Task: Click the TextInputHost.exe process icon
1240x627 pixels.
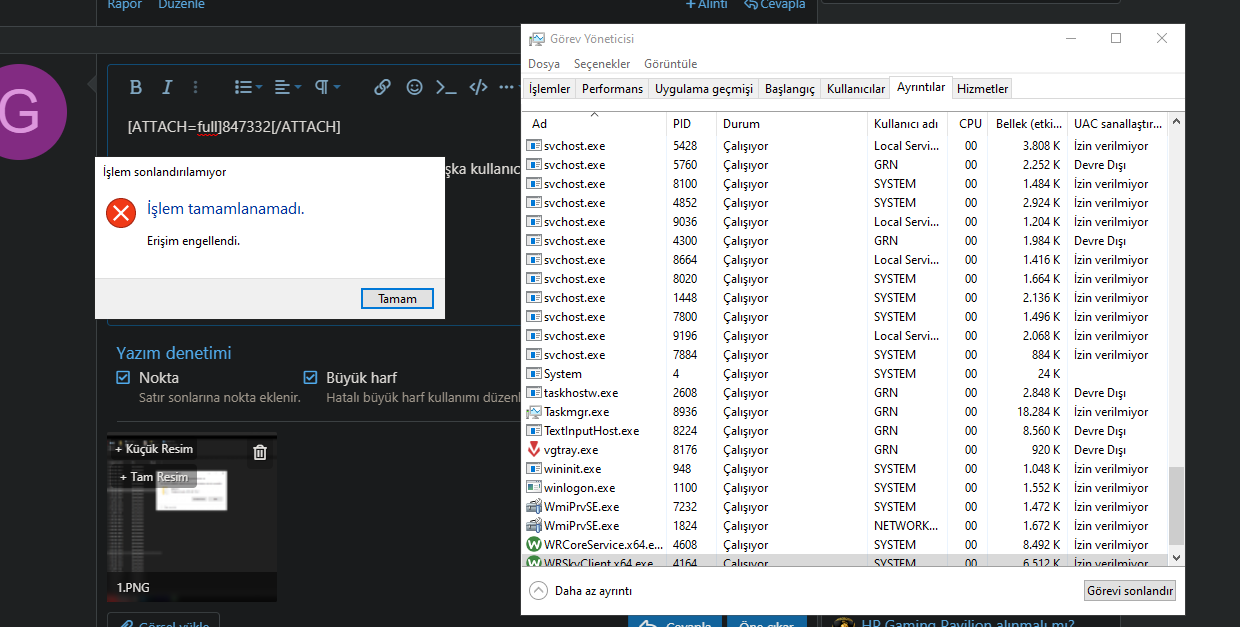Action: tap(533, 431)
